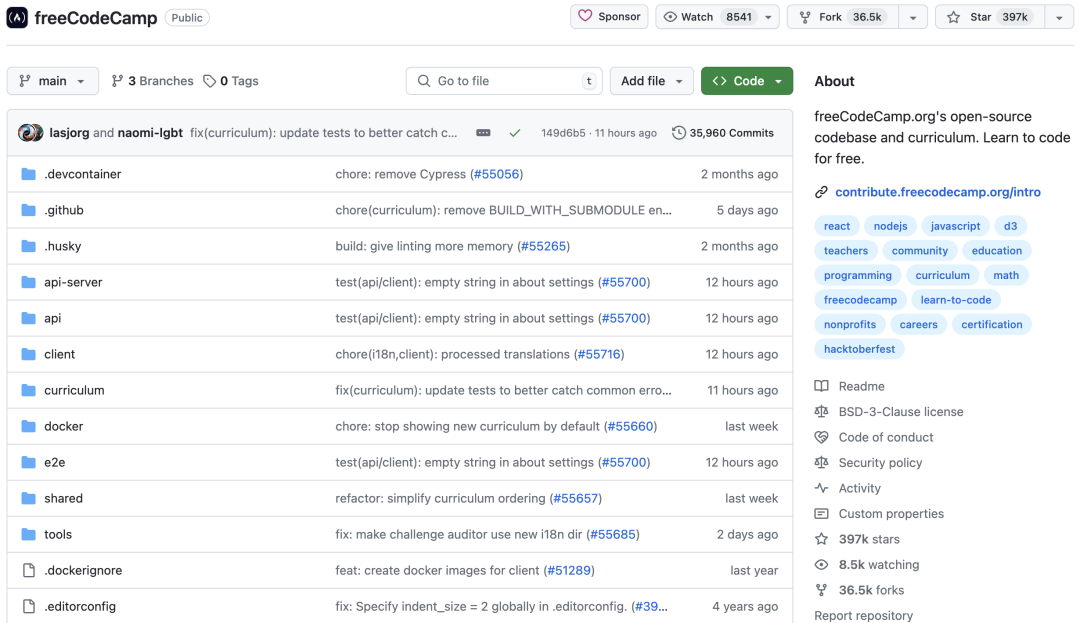Viewport: 1080px width, 623px height.
Task: Click the Go to file search field
Action: tap(504, 80)
